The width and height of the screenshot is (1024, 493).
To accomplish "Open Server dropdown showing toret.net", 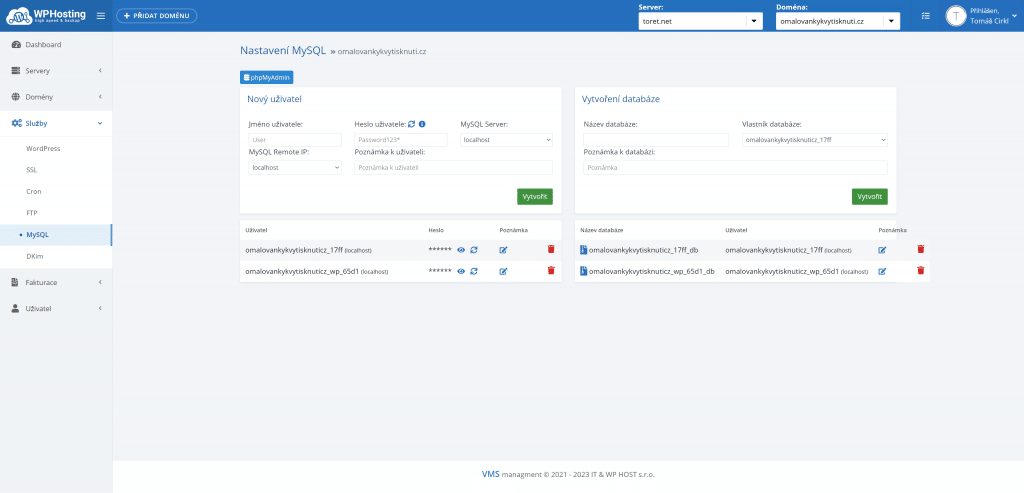I will [x=700, y=21].
